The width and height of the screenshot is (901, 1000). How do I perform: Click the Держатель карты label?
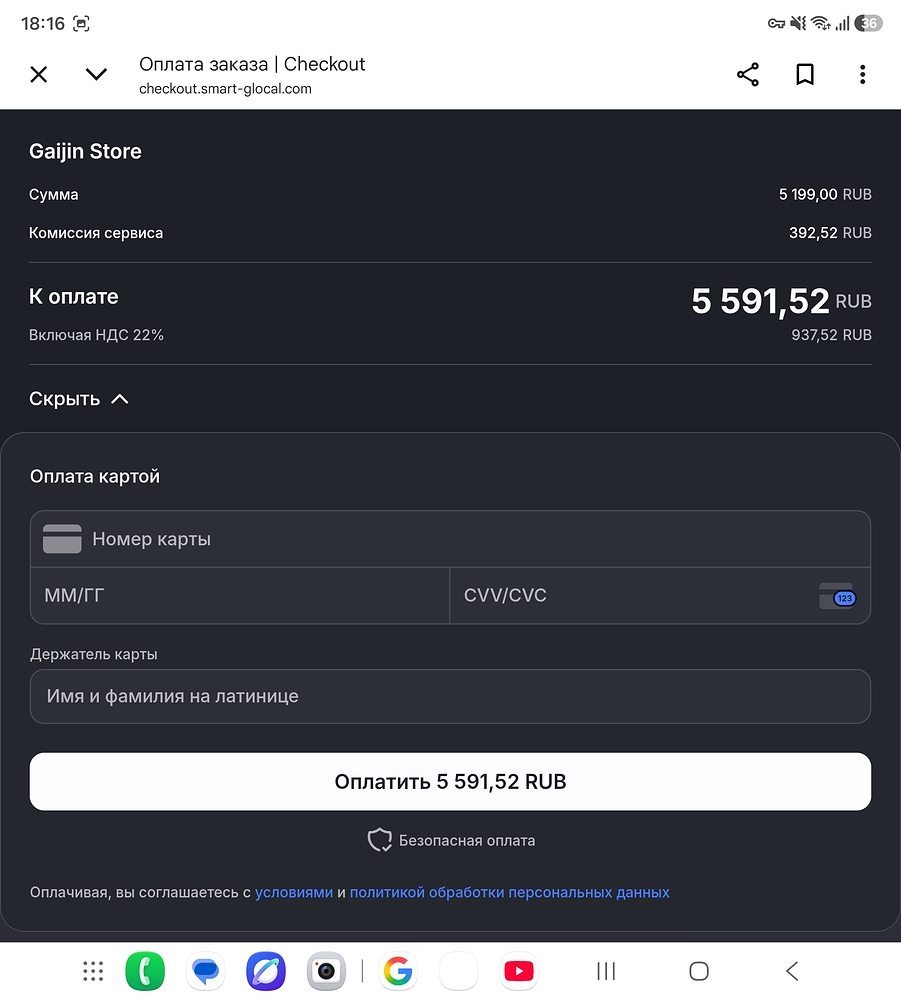point(94,654)
